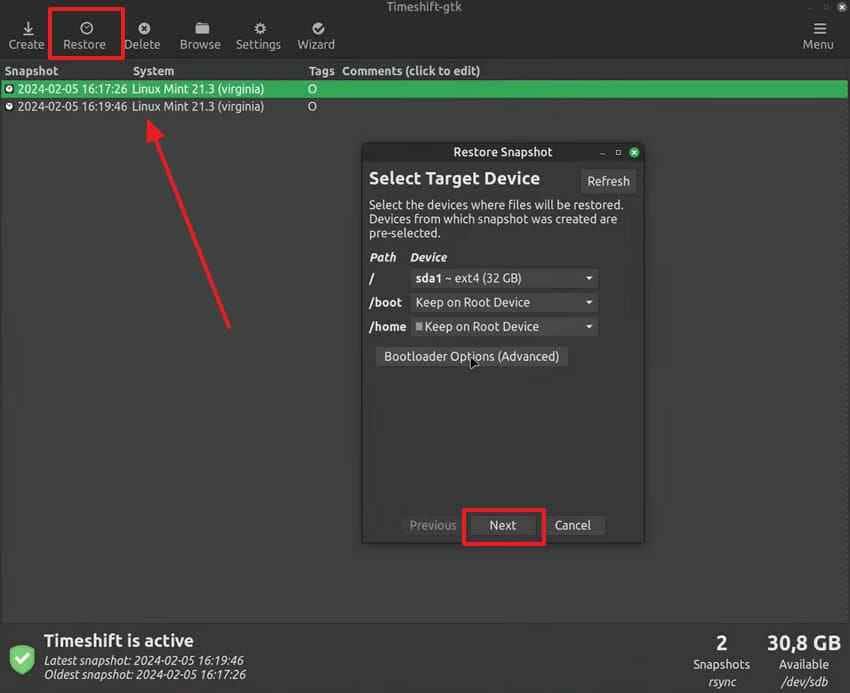Open Bootloader Options (Advanced)
Image resolution: width=850 pixels, height=693 pixels.
click(x=472, y=357)
